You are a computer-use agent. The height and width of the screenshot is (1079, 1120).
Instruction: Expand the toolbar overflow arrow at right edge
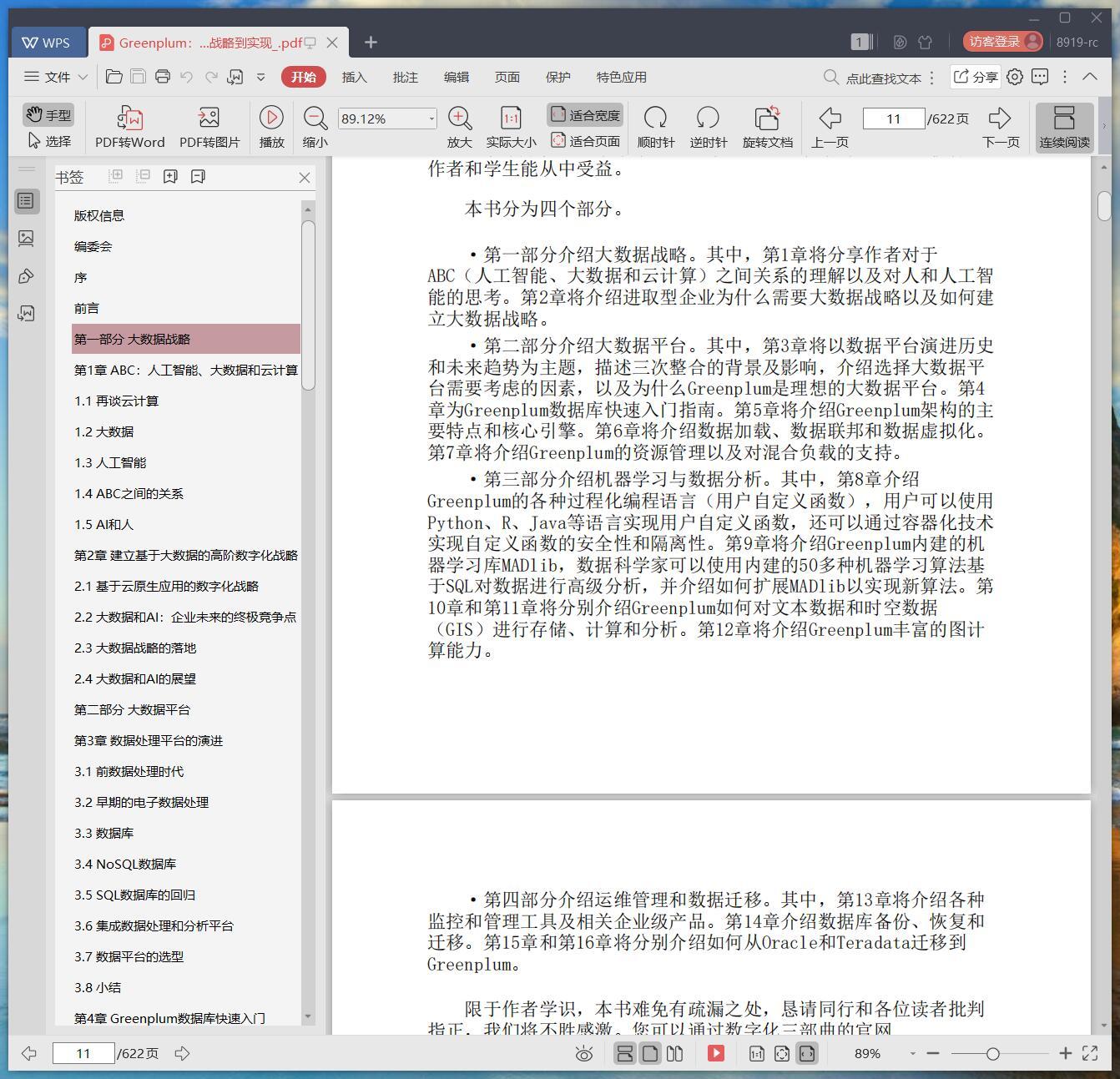1104,127
